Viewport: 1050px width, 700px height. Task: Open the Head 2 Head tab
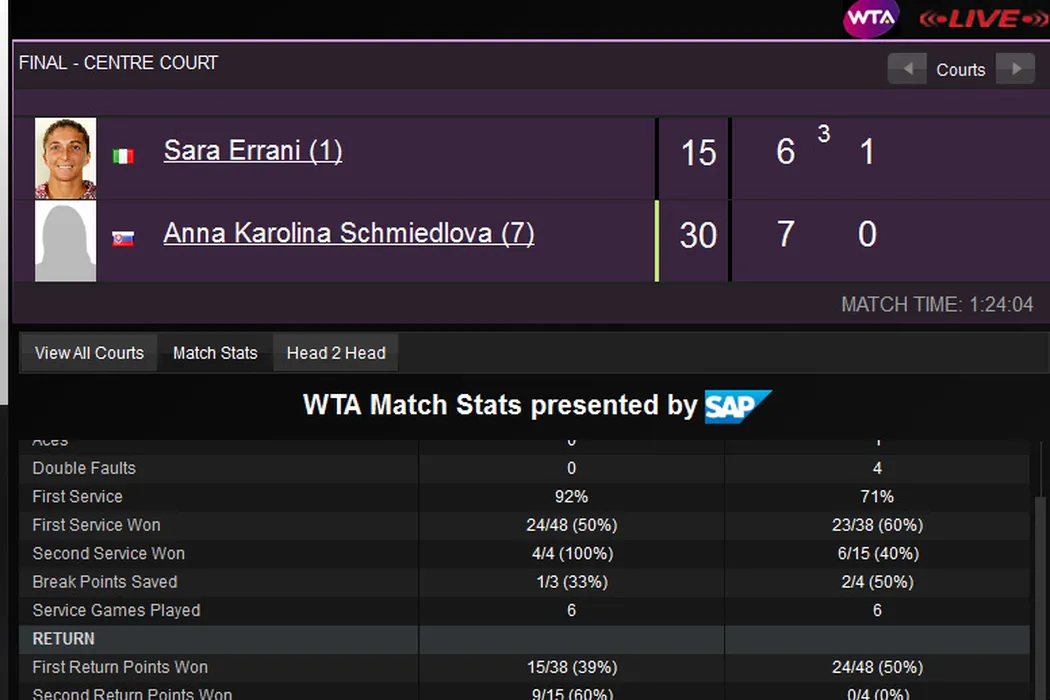[336, 353]
